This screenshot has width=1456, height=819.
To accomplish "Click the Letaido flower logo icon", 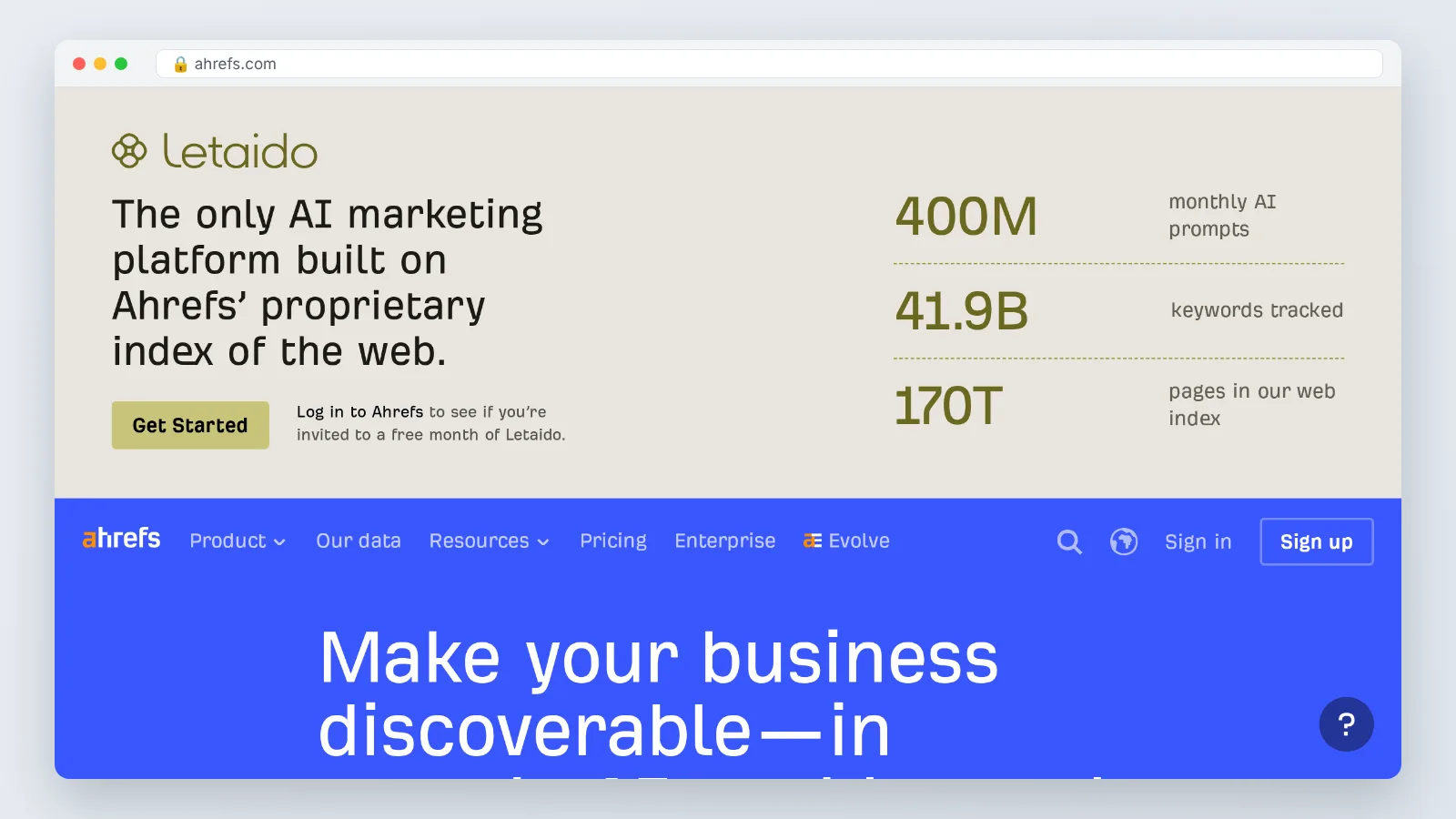I will (x=129, y=151).
